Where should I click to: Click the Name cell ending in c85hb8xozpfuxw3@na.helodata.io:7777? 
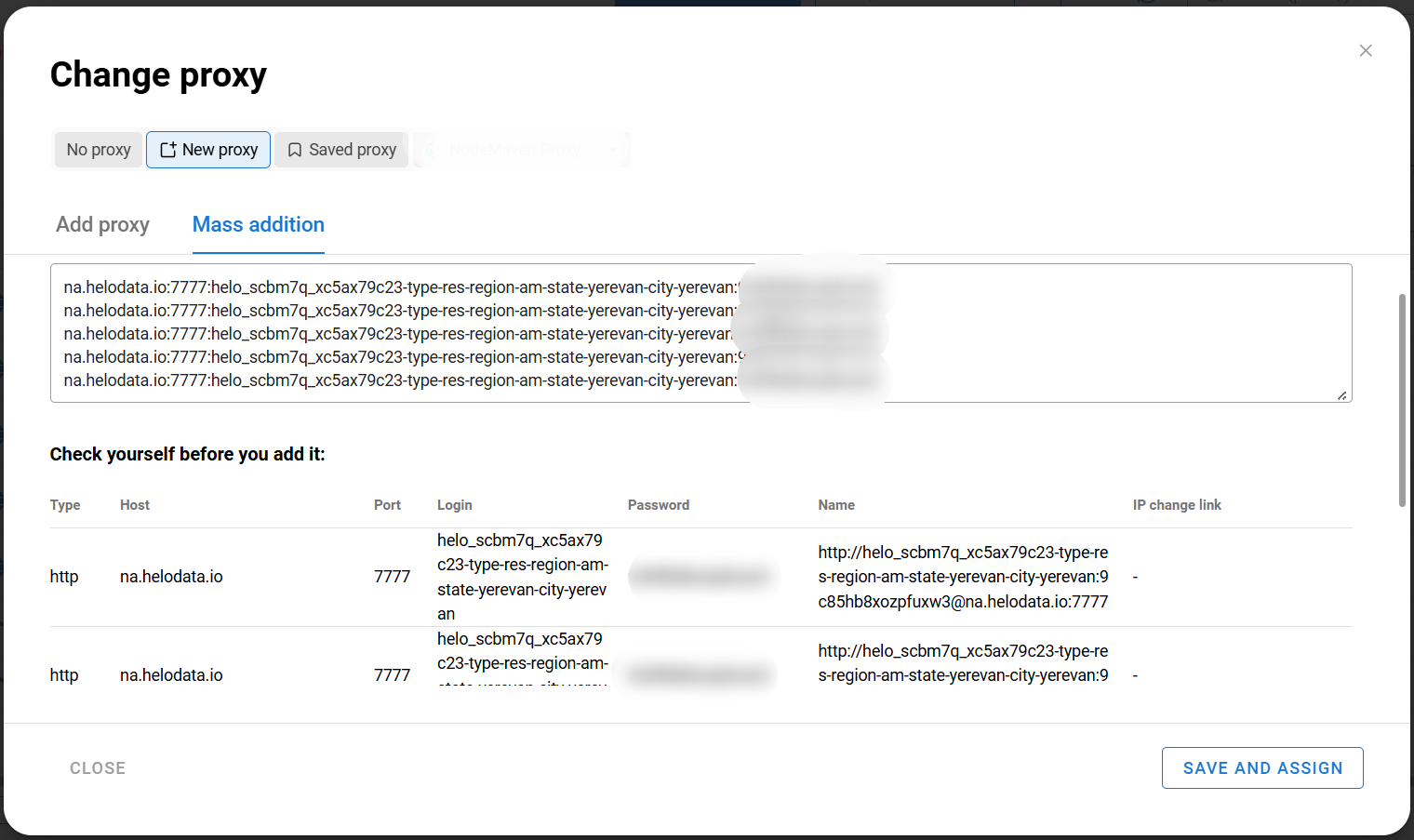point(964,577)
